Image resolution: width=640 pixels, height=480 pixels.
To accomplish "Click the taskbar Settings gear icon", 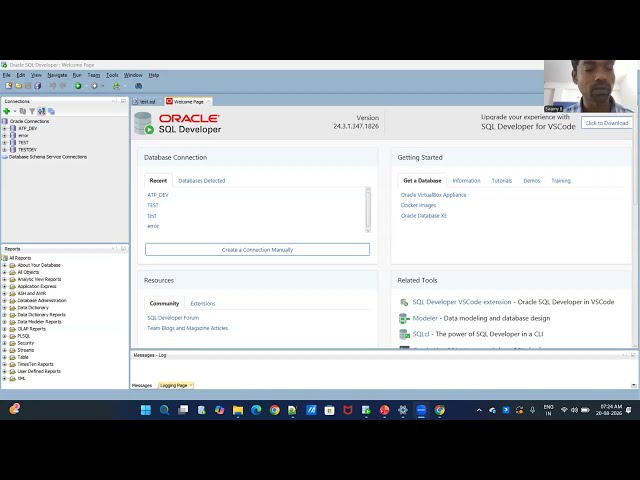I will click(403, 410).
